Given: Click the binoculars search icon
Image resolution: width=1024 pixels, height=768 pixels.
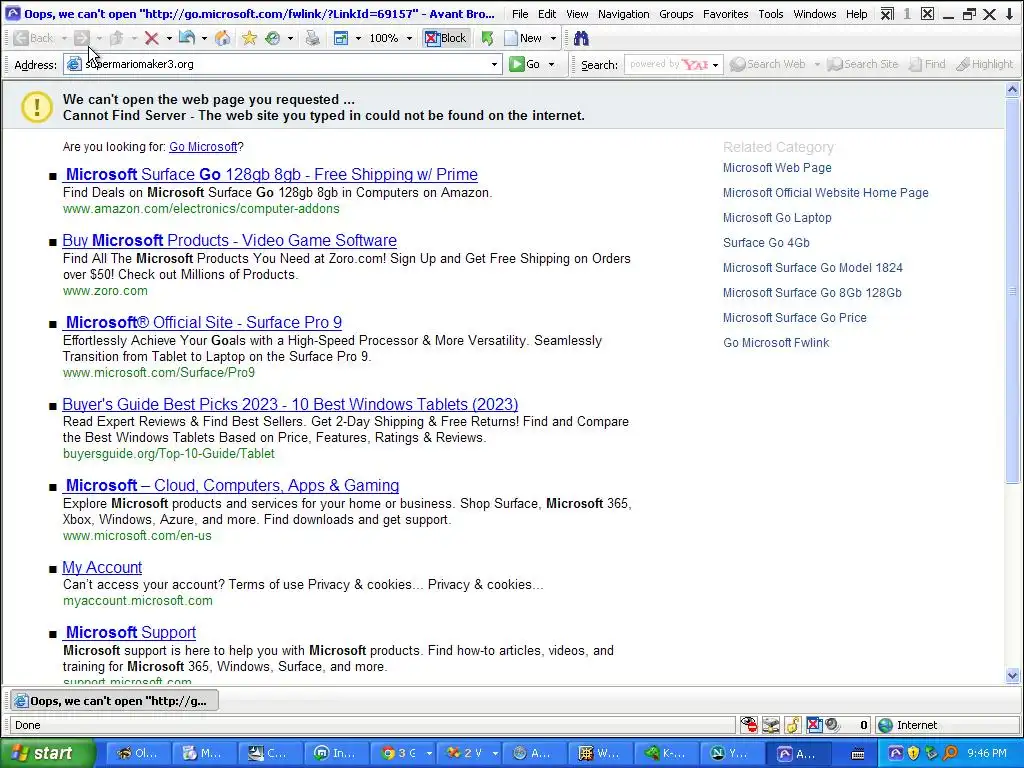Looking at the screenshot, I should (x=581, y=39).
